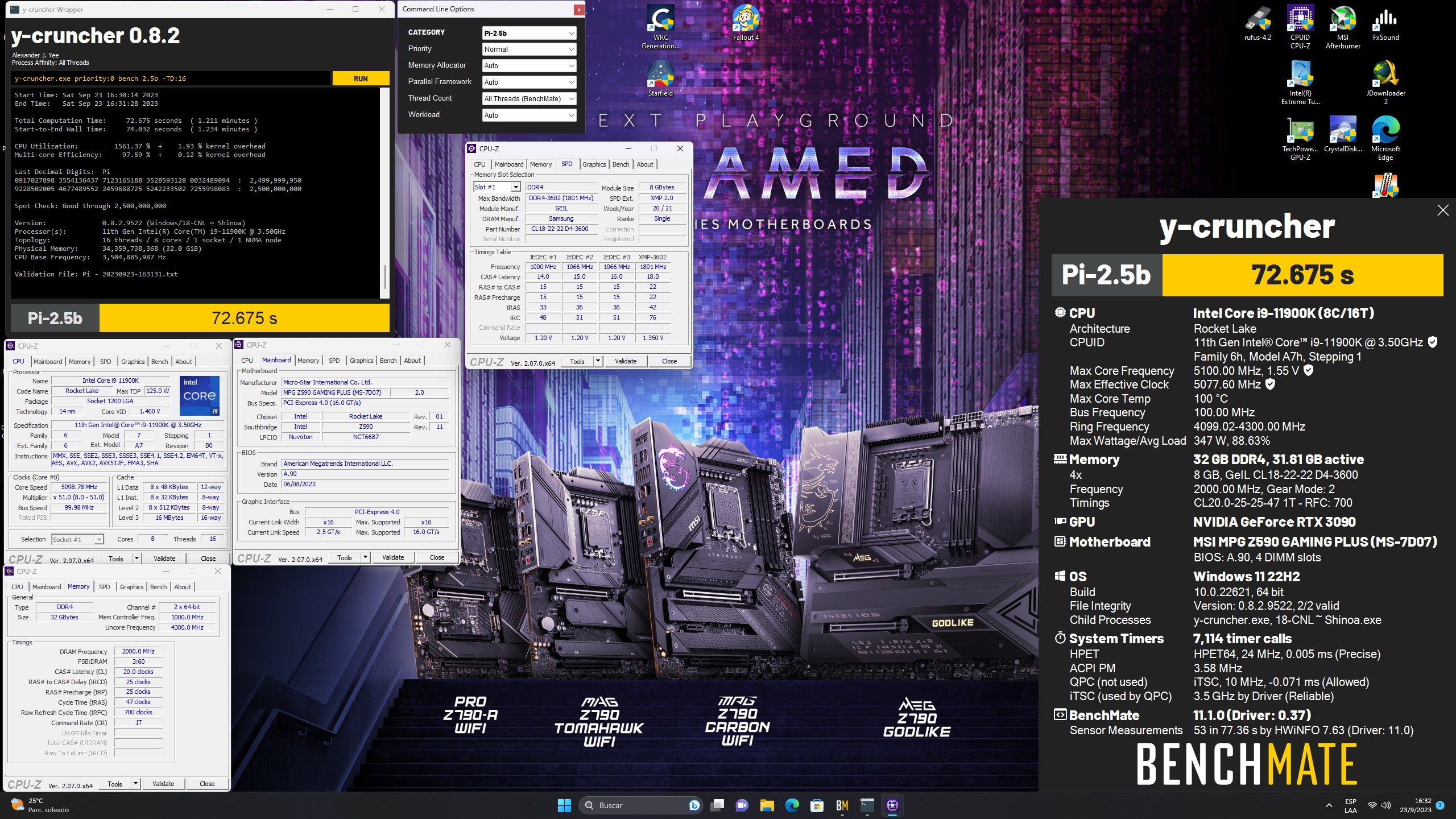Open the Parallel Framework dropdown
The width and height of the screenshot is (1456, 819).
click(x=529, y=82)
